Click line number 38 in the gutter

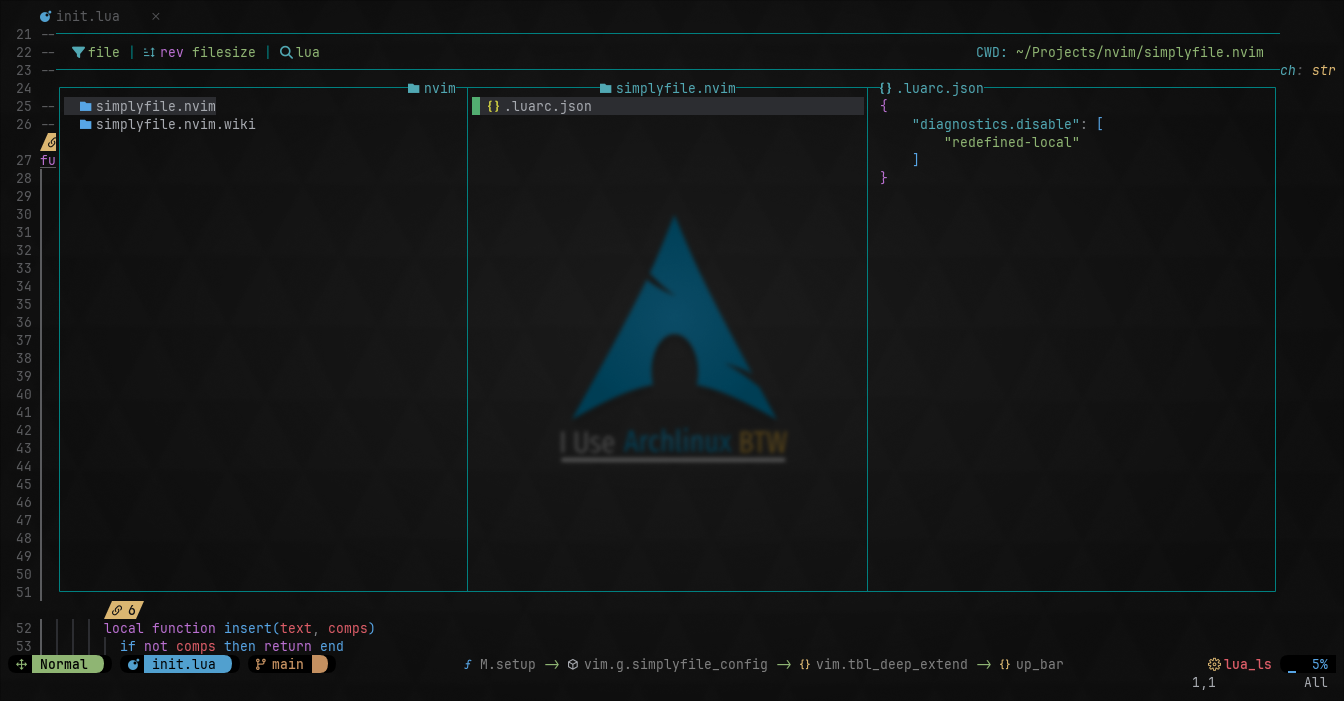point(24,358)
